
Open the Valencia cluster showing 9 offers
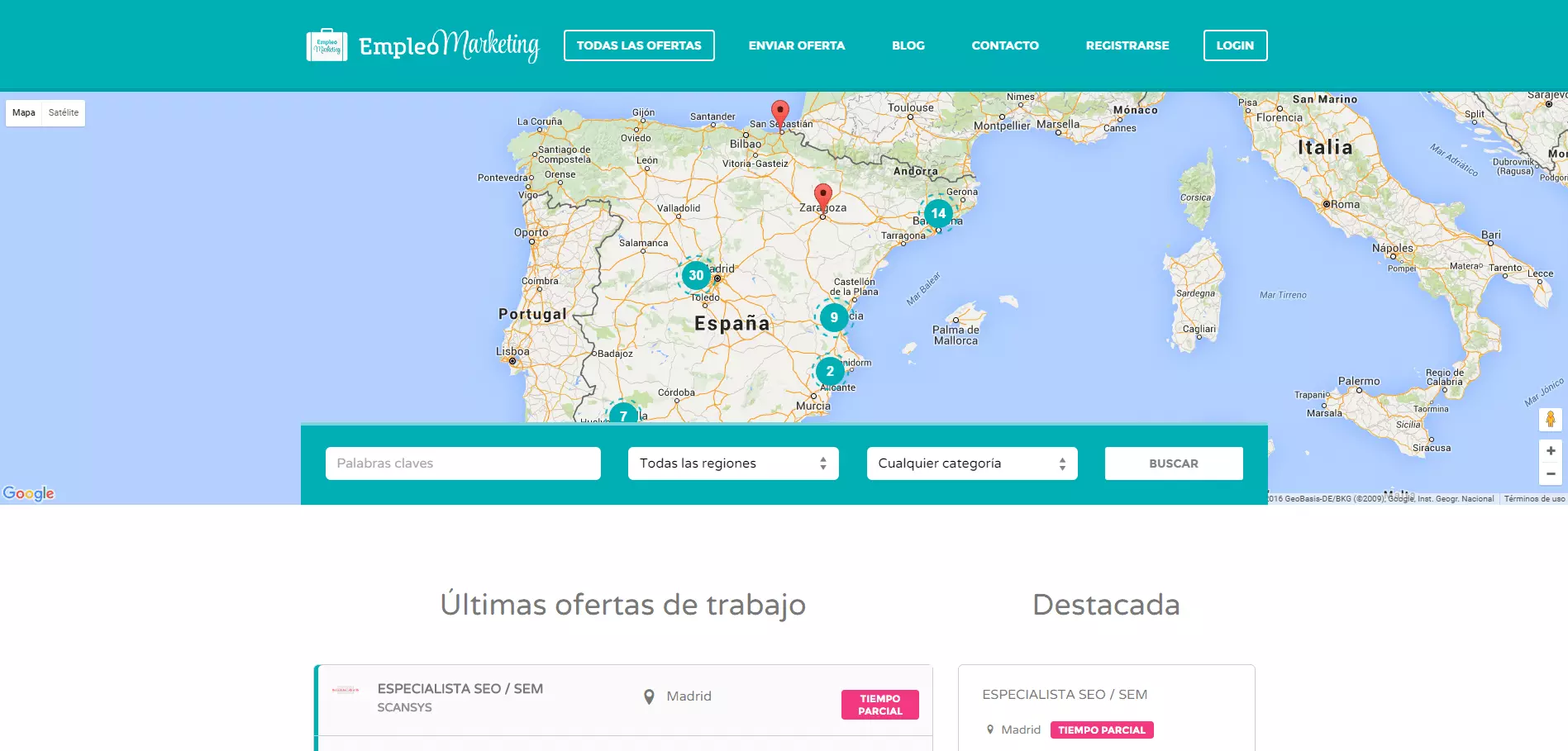pyautogui.click(x=833, y=317)
